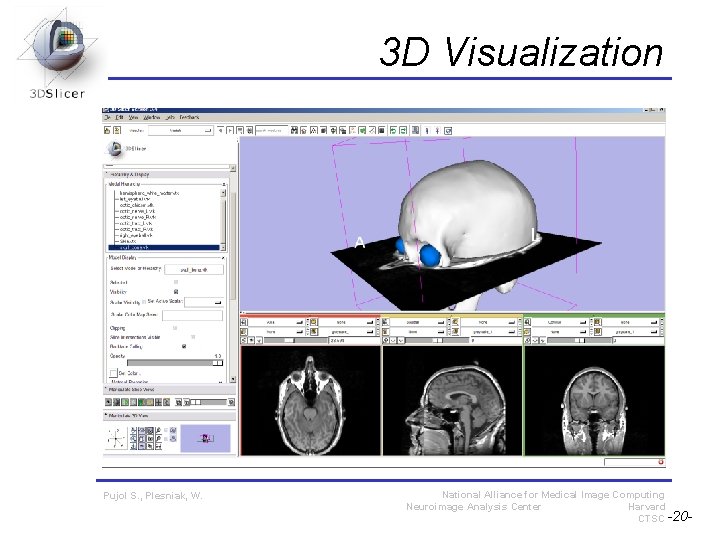
Task: Click the green viewer slice offset slider
Action: point(580,340)
